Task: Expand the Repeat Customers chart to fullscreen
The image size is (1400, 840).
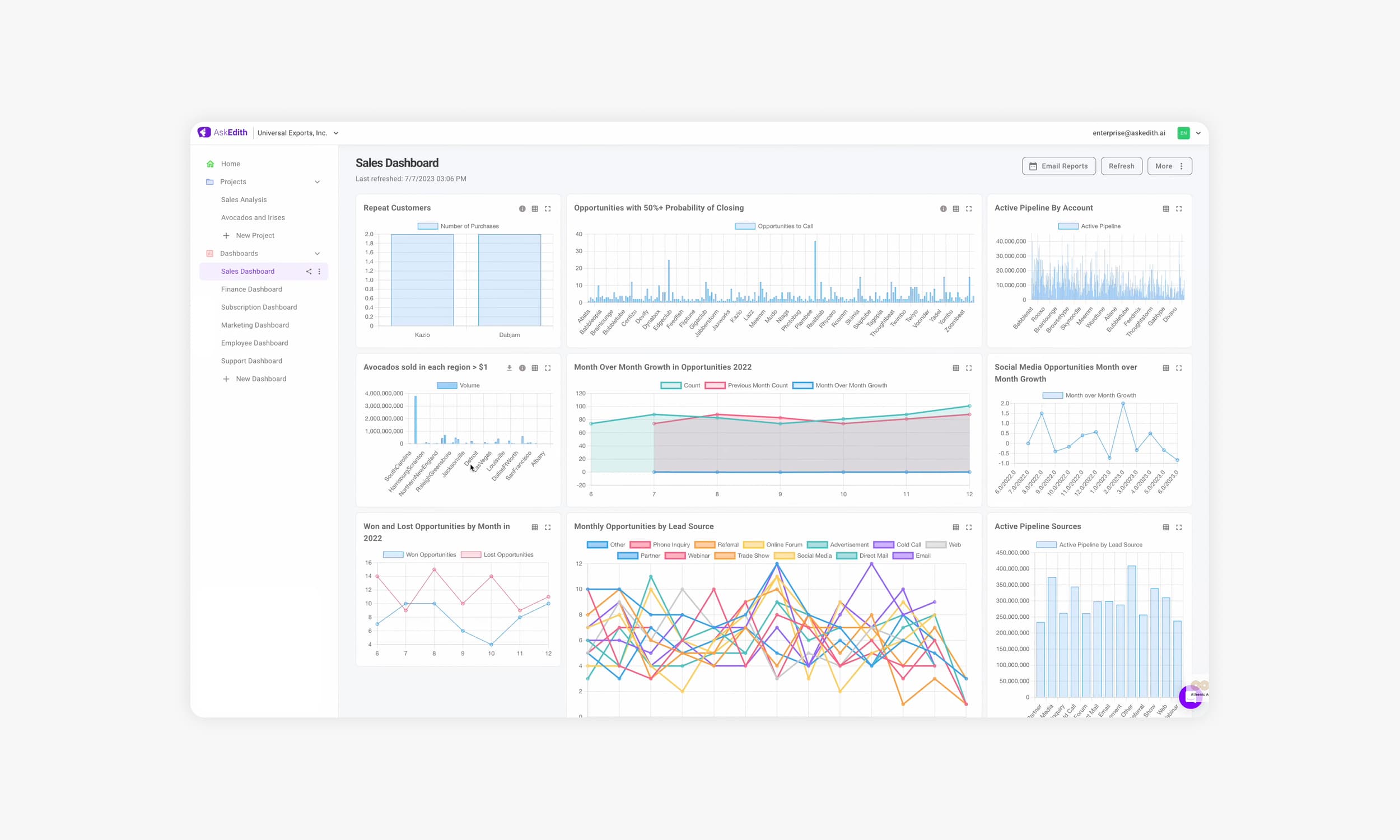Action: pos(547,208)
